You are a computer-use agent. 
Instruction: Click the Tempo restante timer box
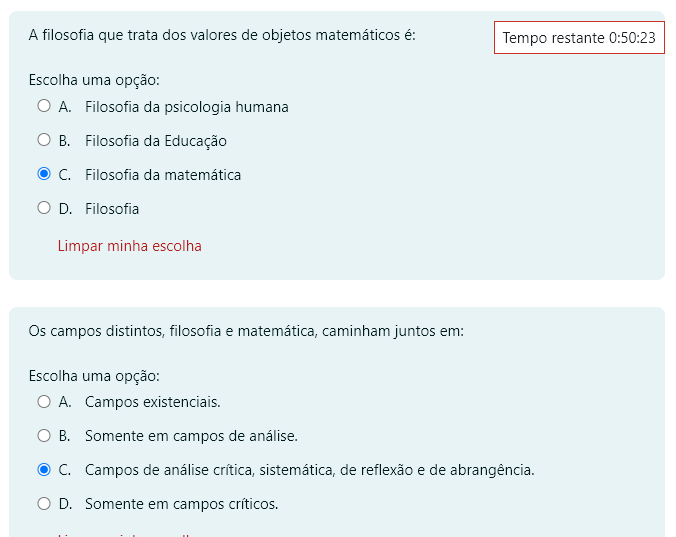pos(579,37)
